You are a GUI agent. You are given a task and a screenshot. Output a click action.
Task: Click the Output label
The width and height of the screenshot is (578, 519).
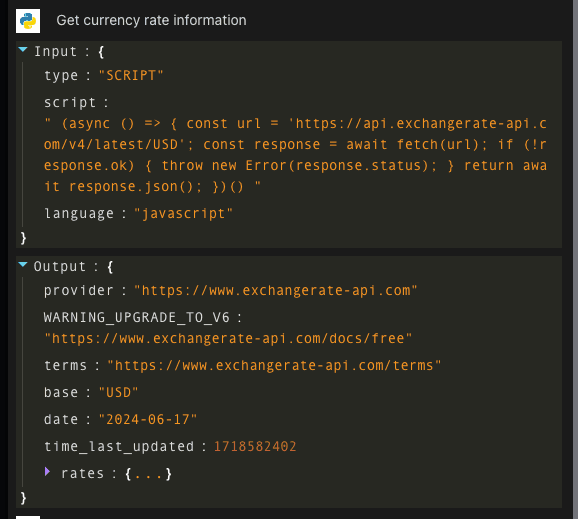(x=60, y=267)
